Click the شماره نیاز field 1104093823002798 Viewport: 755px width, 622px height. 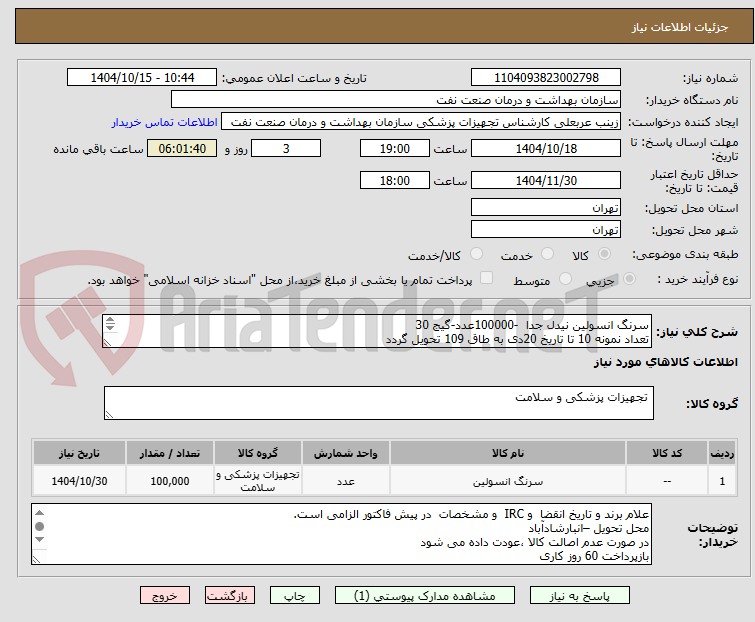[546, 78]
